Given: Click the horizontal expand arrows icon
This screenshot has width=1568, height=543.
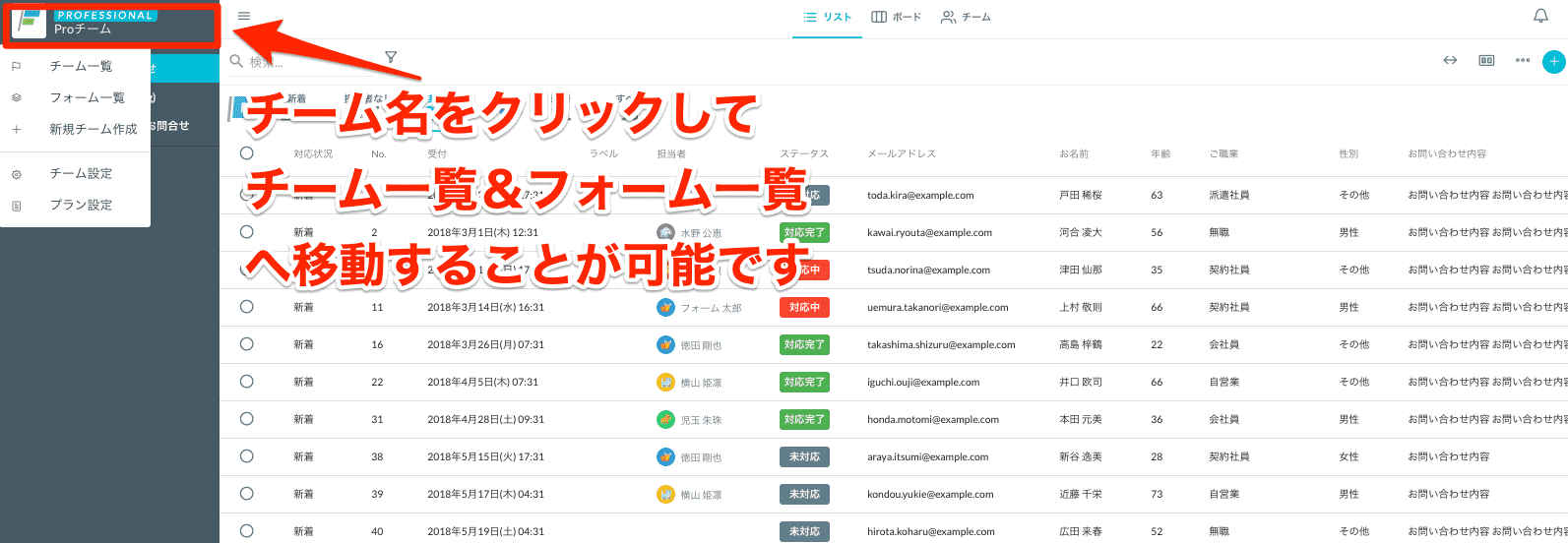Looking at the screenshot, I should pyautogui.click(x=1450, y=60).
